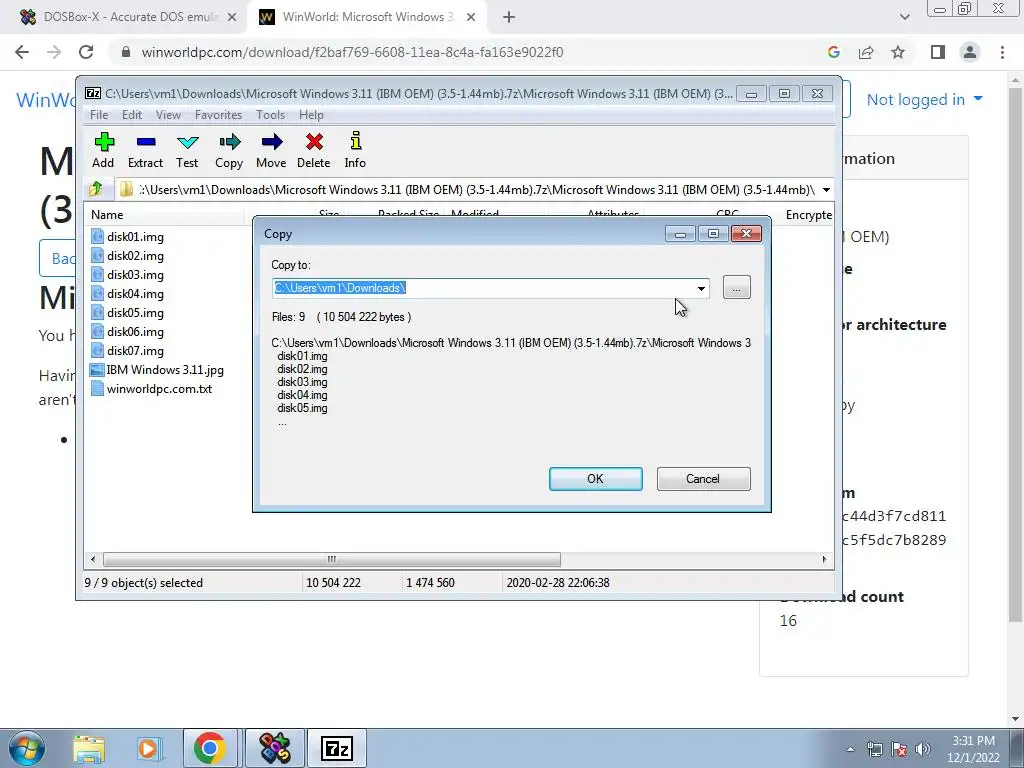Expand the Copy to path dropdown
Screen dimensions: 1024x768
coord(701,288)
